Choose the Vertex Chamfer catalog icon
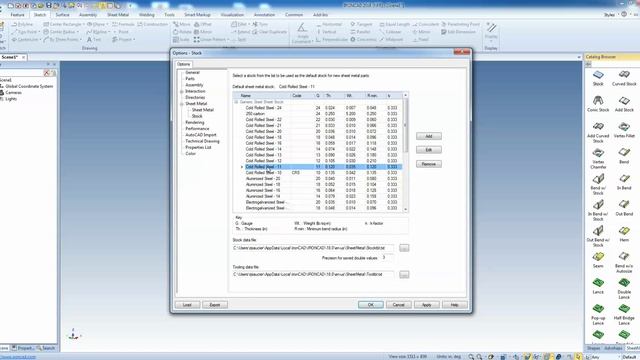Screen dimensions: 640x360 tap(598, 153)
